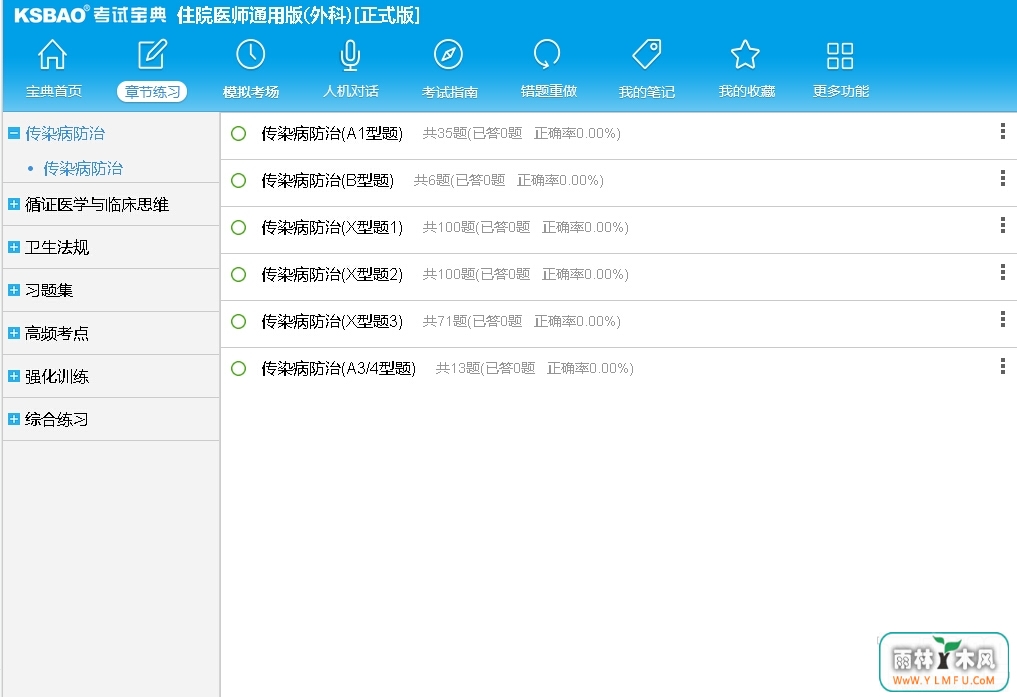
Task: Open more options for 传染病防治(B型题) row
Action: point(1003,178)
